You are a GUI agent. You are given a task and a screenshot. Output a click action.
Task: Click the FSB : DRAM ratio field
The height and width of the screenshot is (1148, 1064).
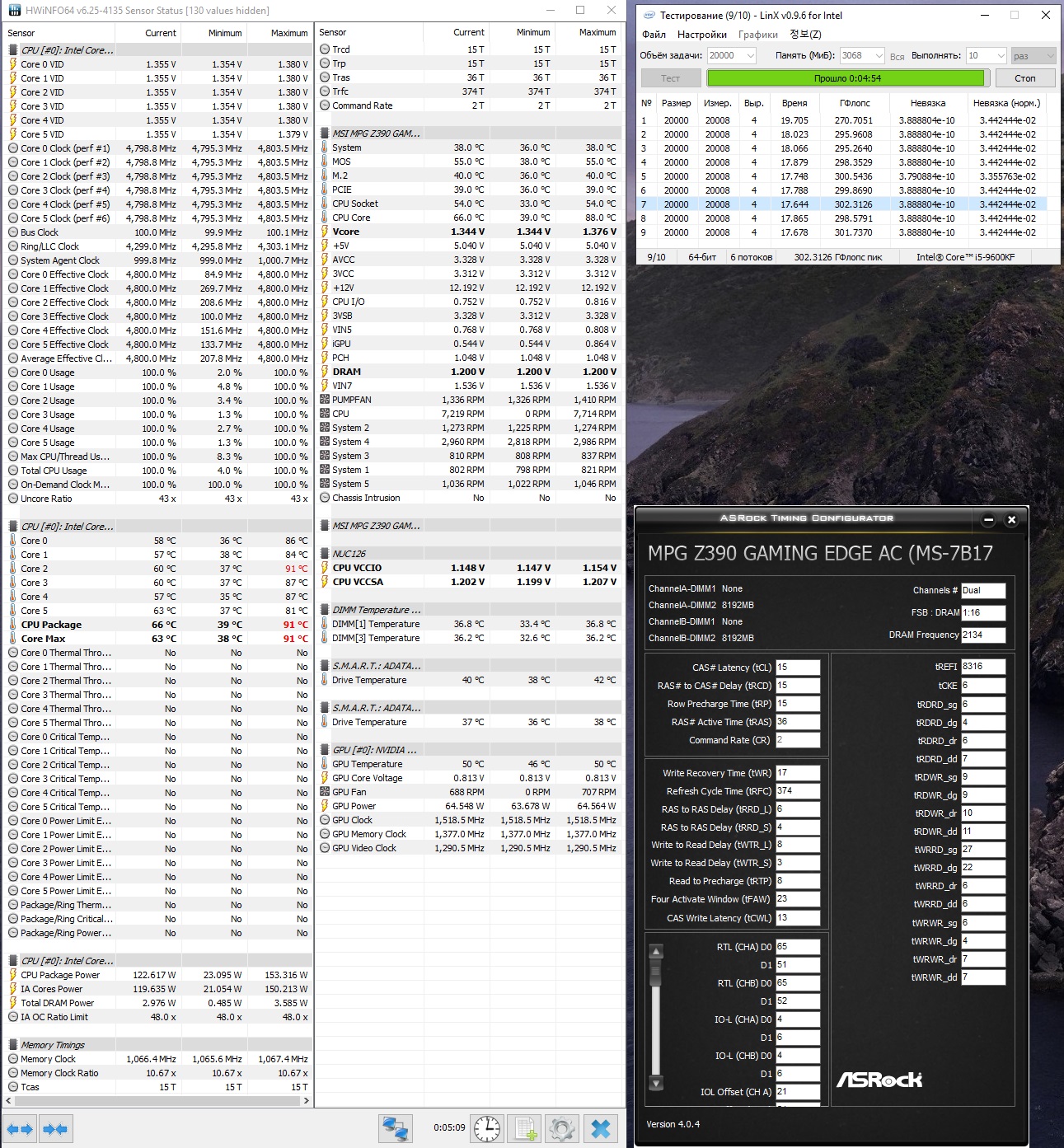[x=983, y=612]
